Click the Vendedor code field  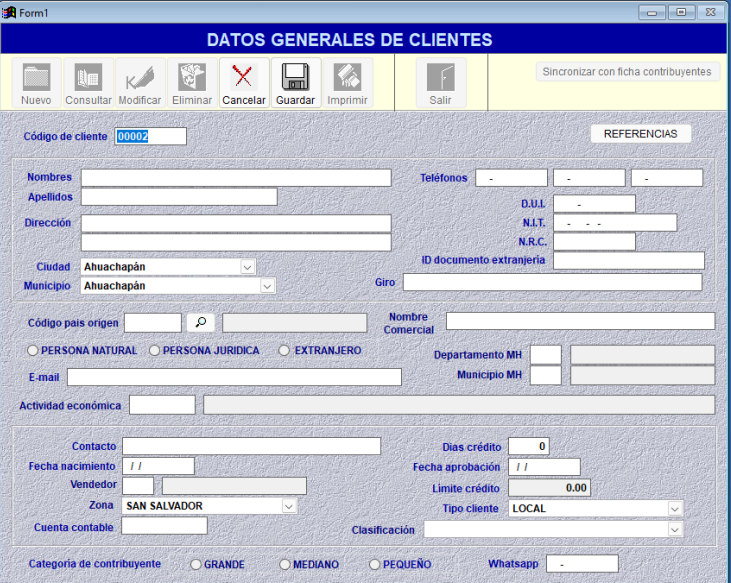coord(138,486)
